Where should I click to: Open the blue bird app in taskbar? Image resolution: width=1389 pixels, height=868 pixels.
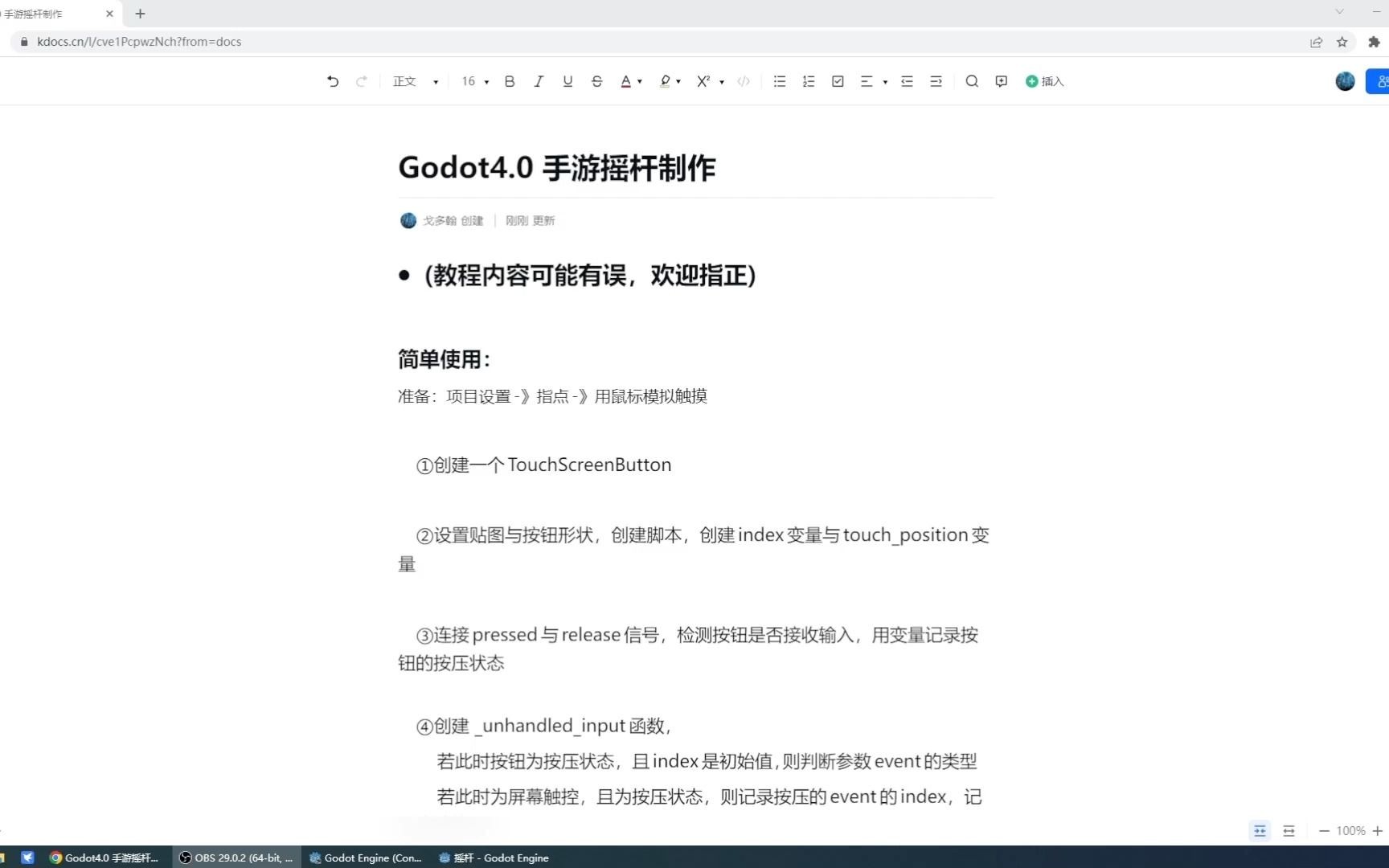27,858
